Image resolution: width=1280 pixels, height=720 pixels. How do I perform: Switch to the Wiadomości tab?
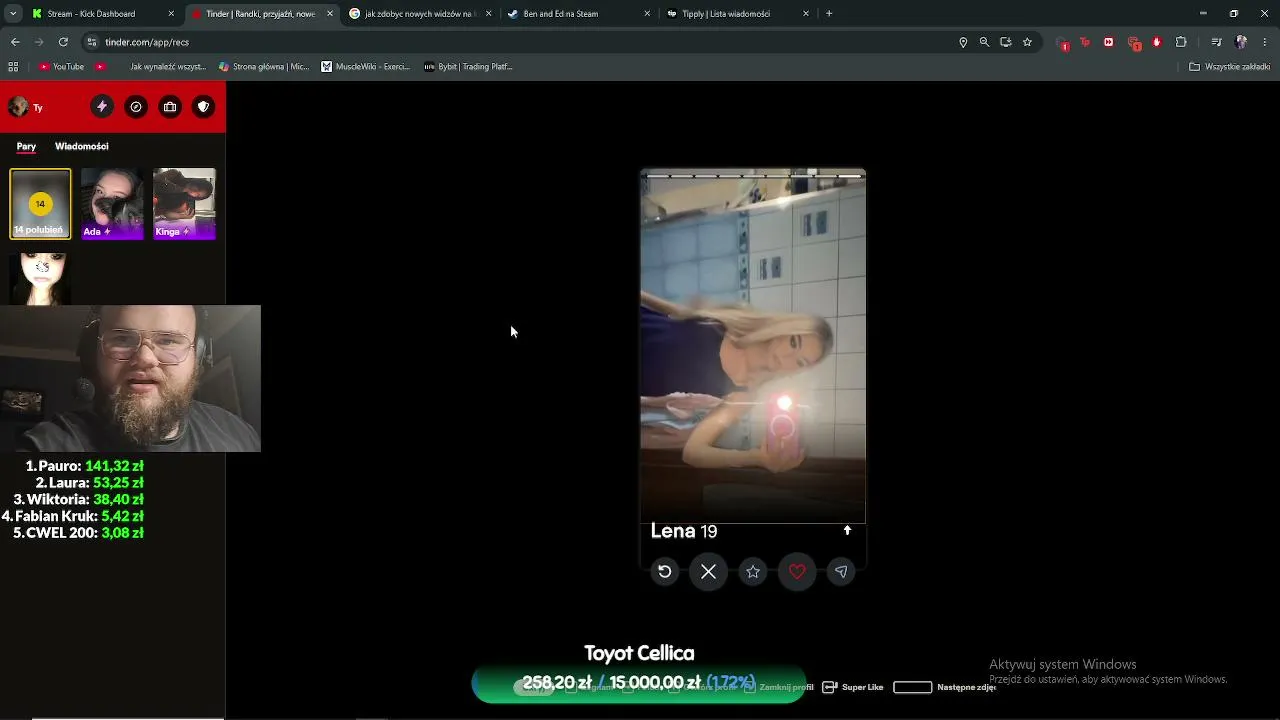82,146
